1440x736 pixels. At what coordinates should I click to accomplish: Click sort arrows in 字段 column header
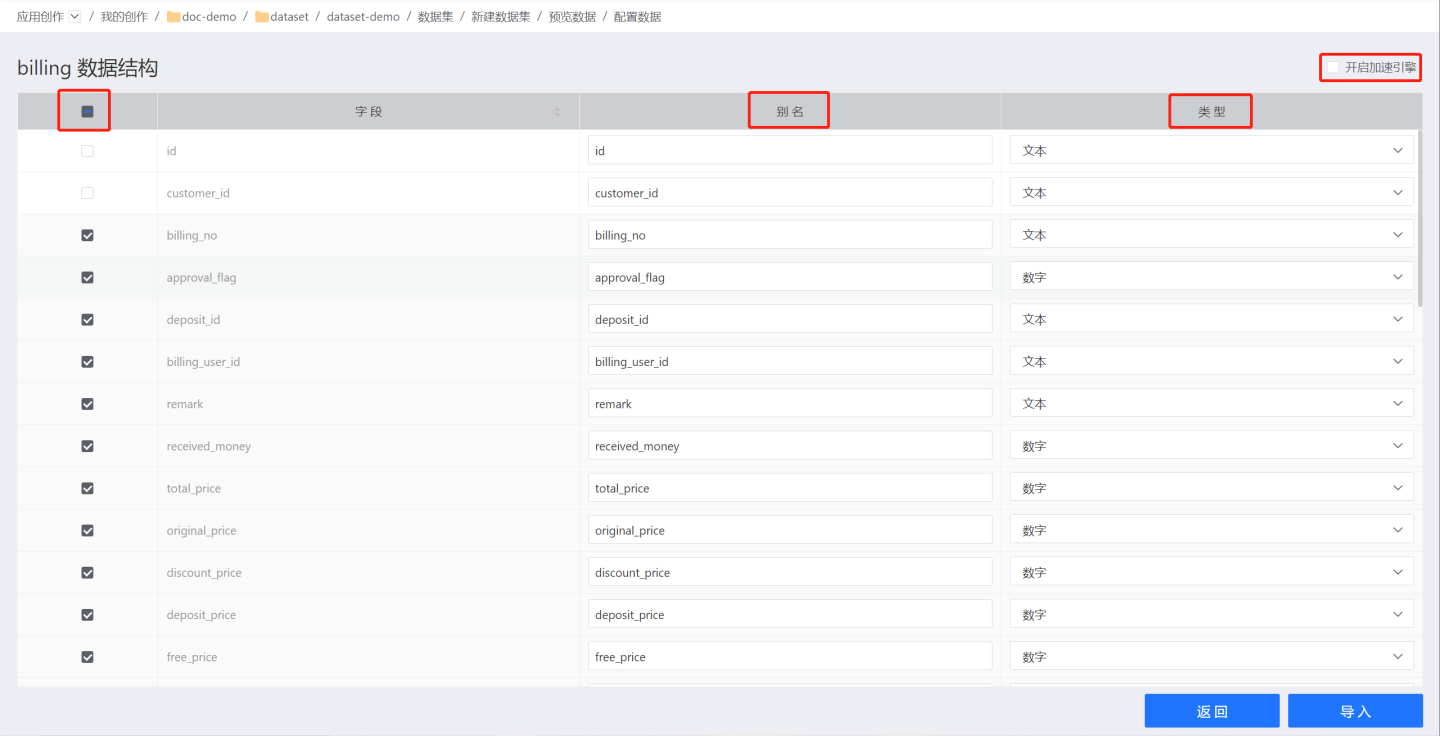click(x=557, y=112)
